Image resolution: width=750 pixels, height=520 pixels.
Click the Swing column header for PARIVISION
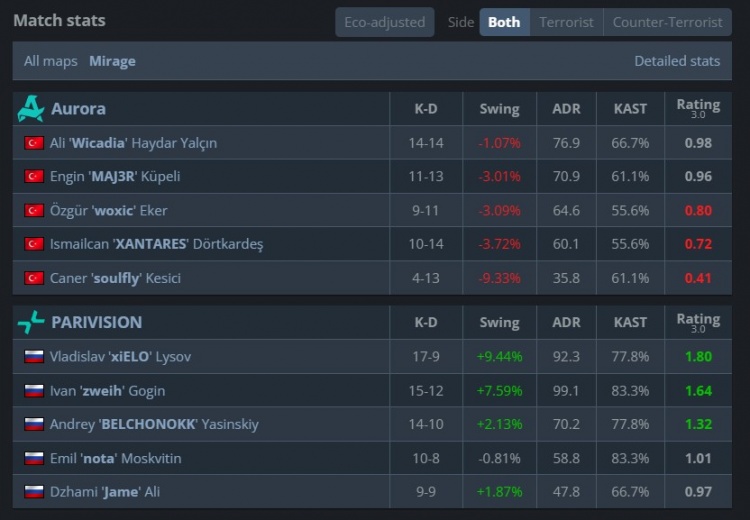pos(499,323)
